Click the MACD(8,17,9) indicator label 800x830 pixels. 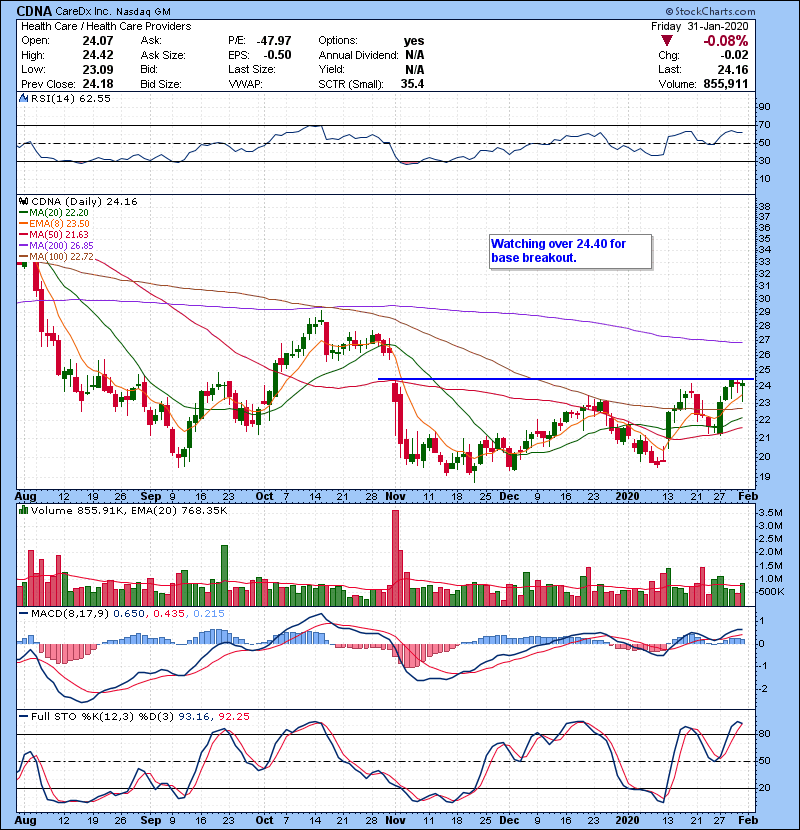pos(69,614)
